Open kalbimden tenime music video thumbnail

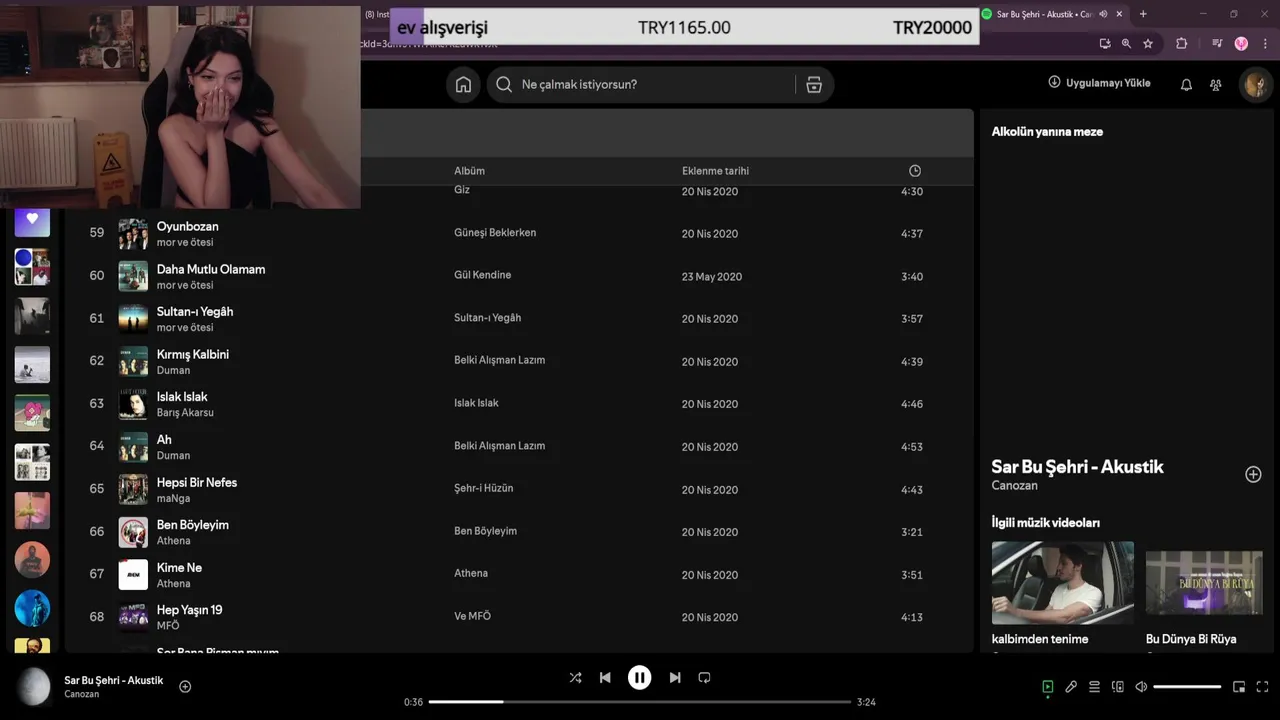pyautogui.click(x=1062, y=583)
